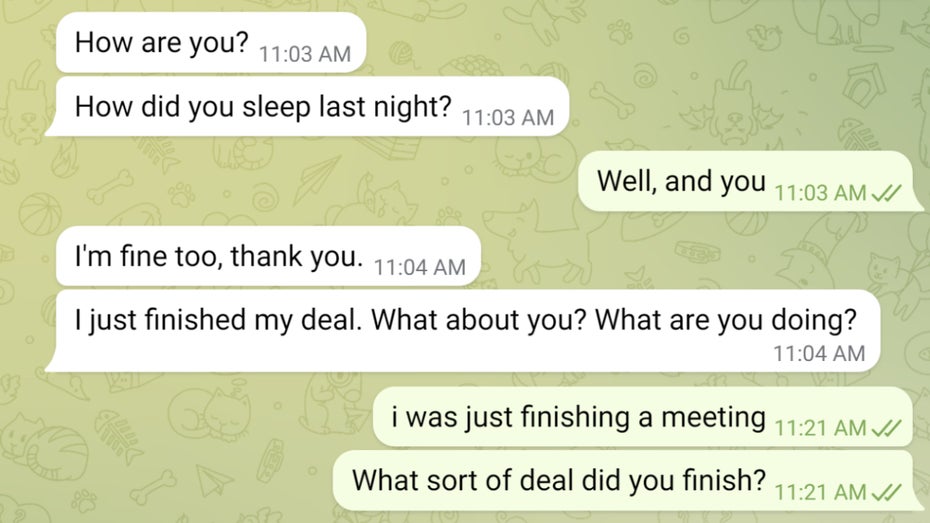930x523 pixels.
Task: Select the "i was just finishing a meeting" message
Action: tap(578, 417)
